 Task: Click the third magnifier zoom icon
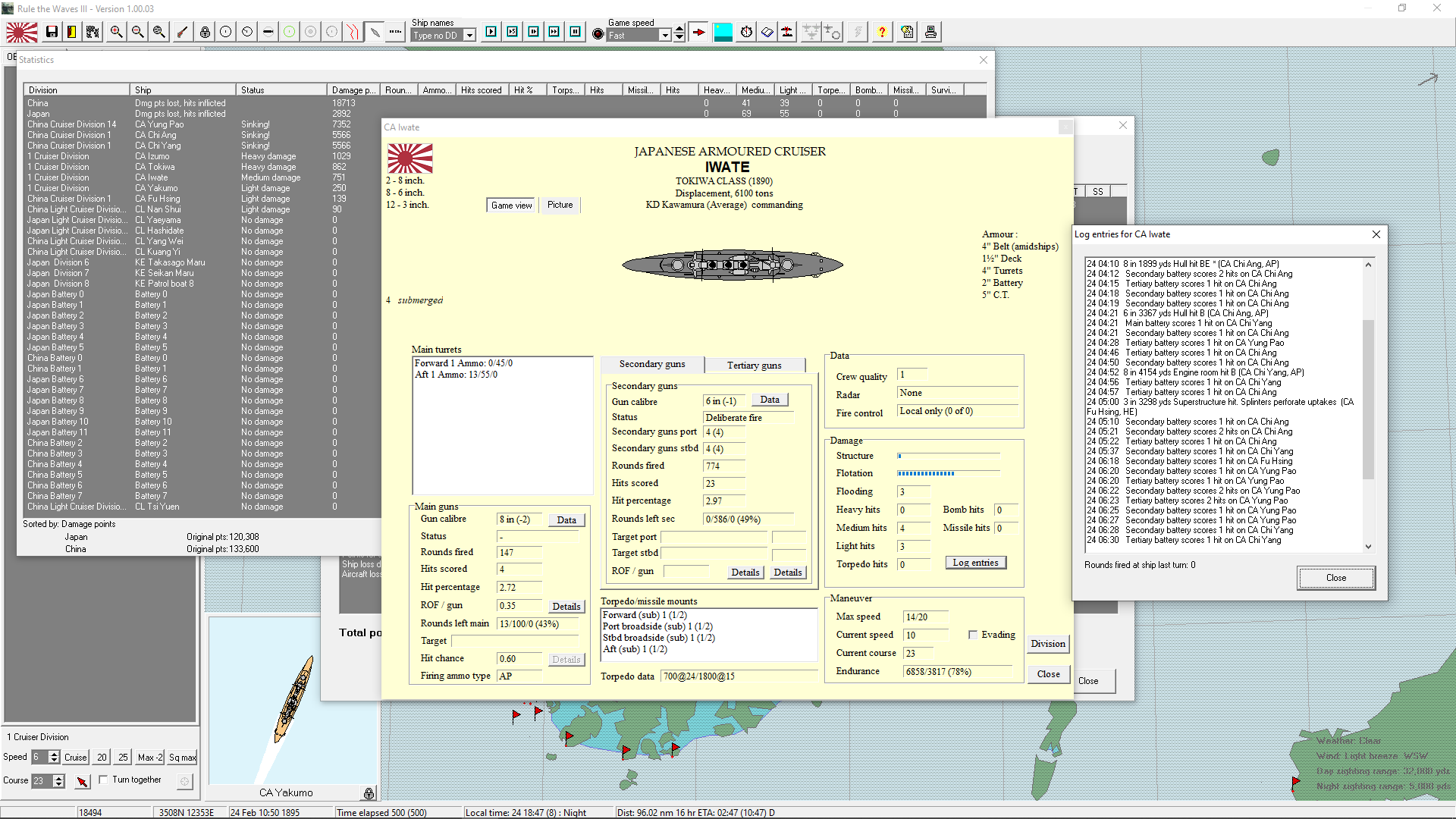[158, 32]
